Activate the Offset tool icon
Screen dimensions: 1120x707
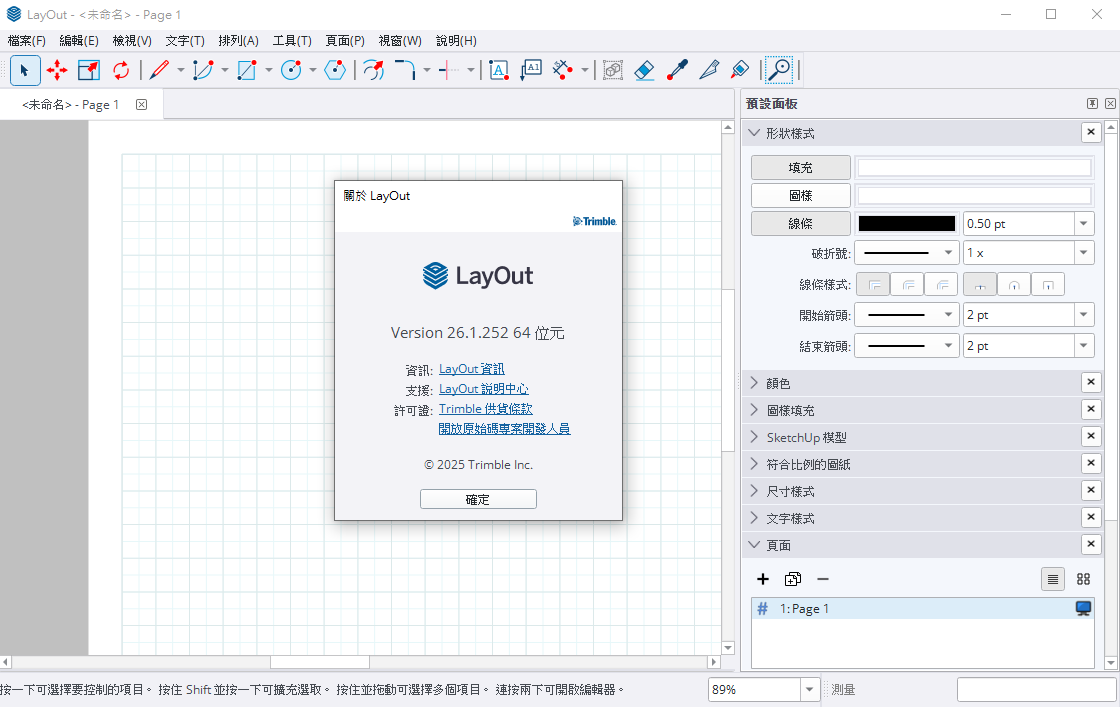click(x=374, y=70)
